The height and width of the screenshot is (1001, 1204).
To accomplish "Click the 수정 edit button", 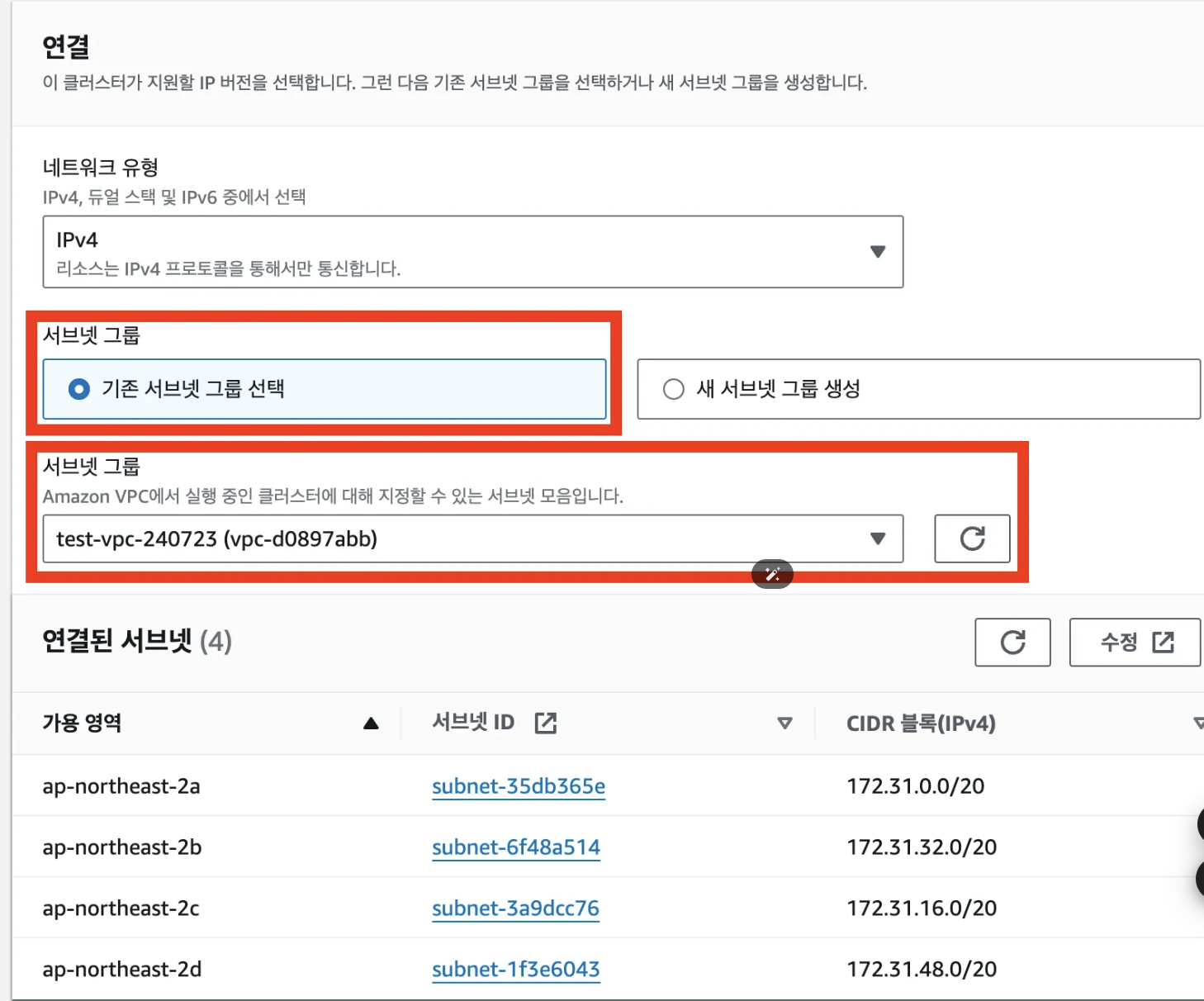I will click(x=1135, y=642).
